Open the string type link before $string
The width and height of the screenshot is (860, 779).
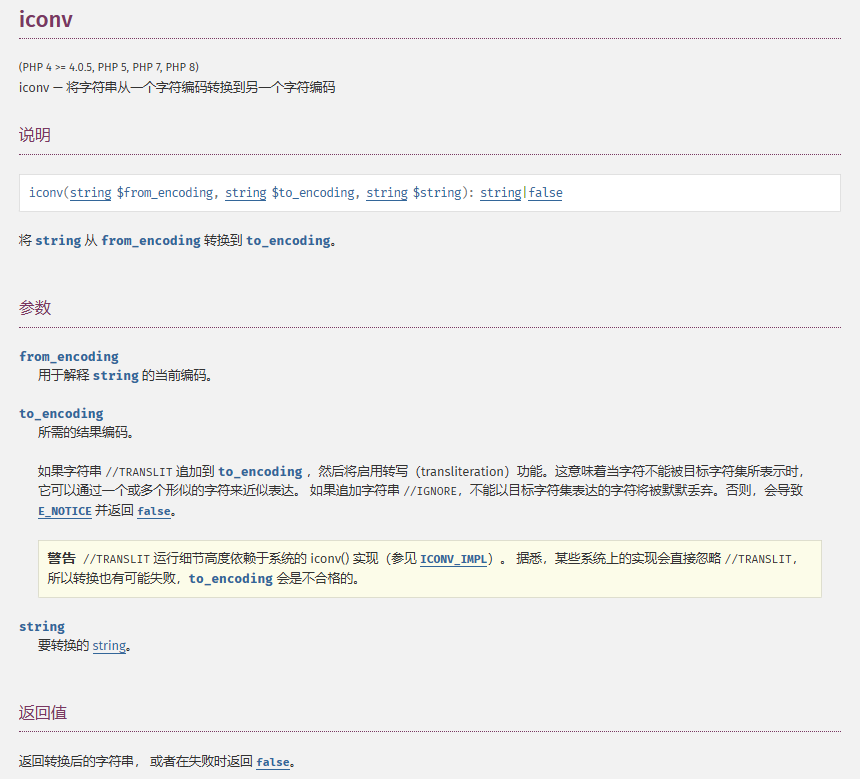pyautogui.click(x=386, y=193)
